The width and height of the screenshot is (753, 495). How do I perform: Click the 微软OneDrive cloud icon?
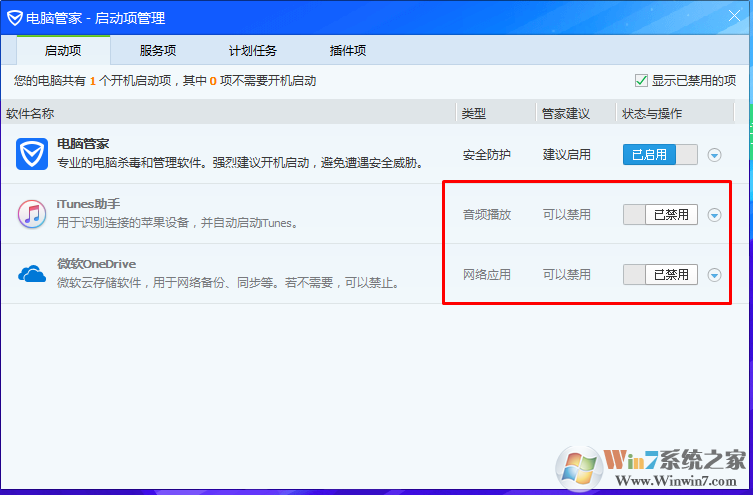point(32,274)
